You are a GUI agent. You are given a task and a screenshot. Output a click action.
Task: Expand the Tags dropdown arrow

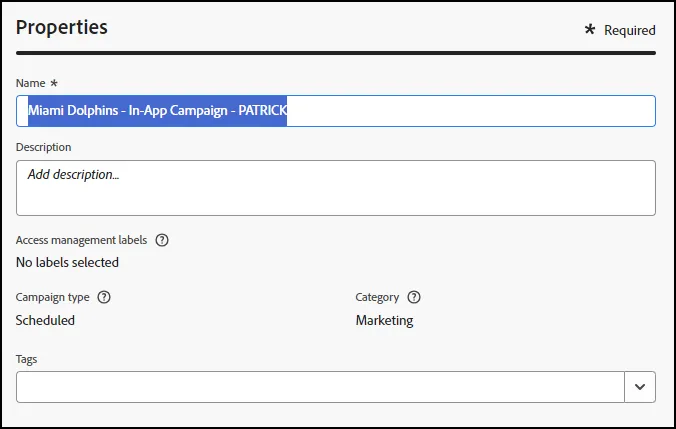click(x=640, y=387)
